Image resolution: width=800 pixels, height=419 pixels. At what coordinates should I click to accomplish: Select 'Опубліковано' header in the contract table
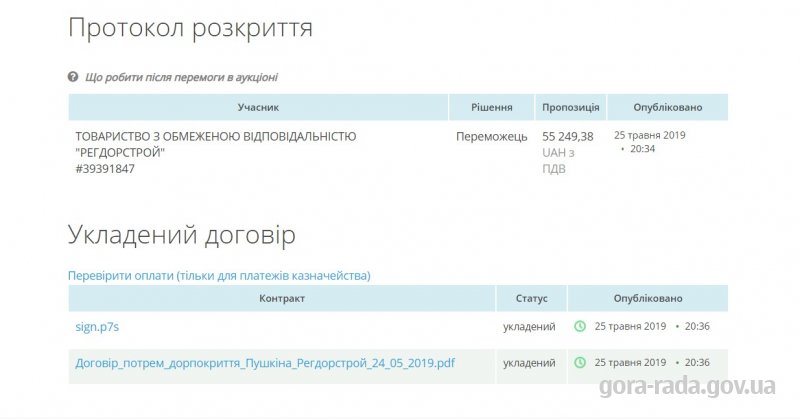pos(647,298)
